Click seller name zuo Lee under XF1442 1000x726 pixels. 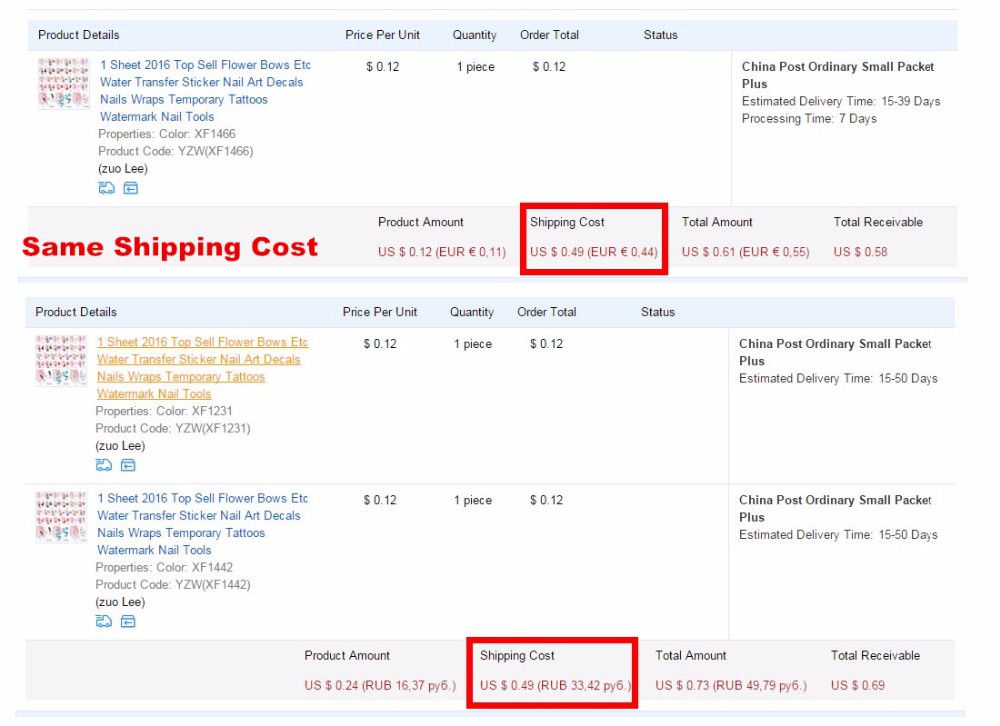pyautogui.click(x=120, y=602)
